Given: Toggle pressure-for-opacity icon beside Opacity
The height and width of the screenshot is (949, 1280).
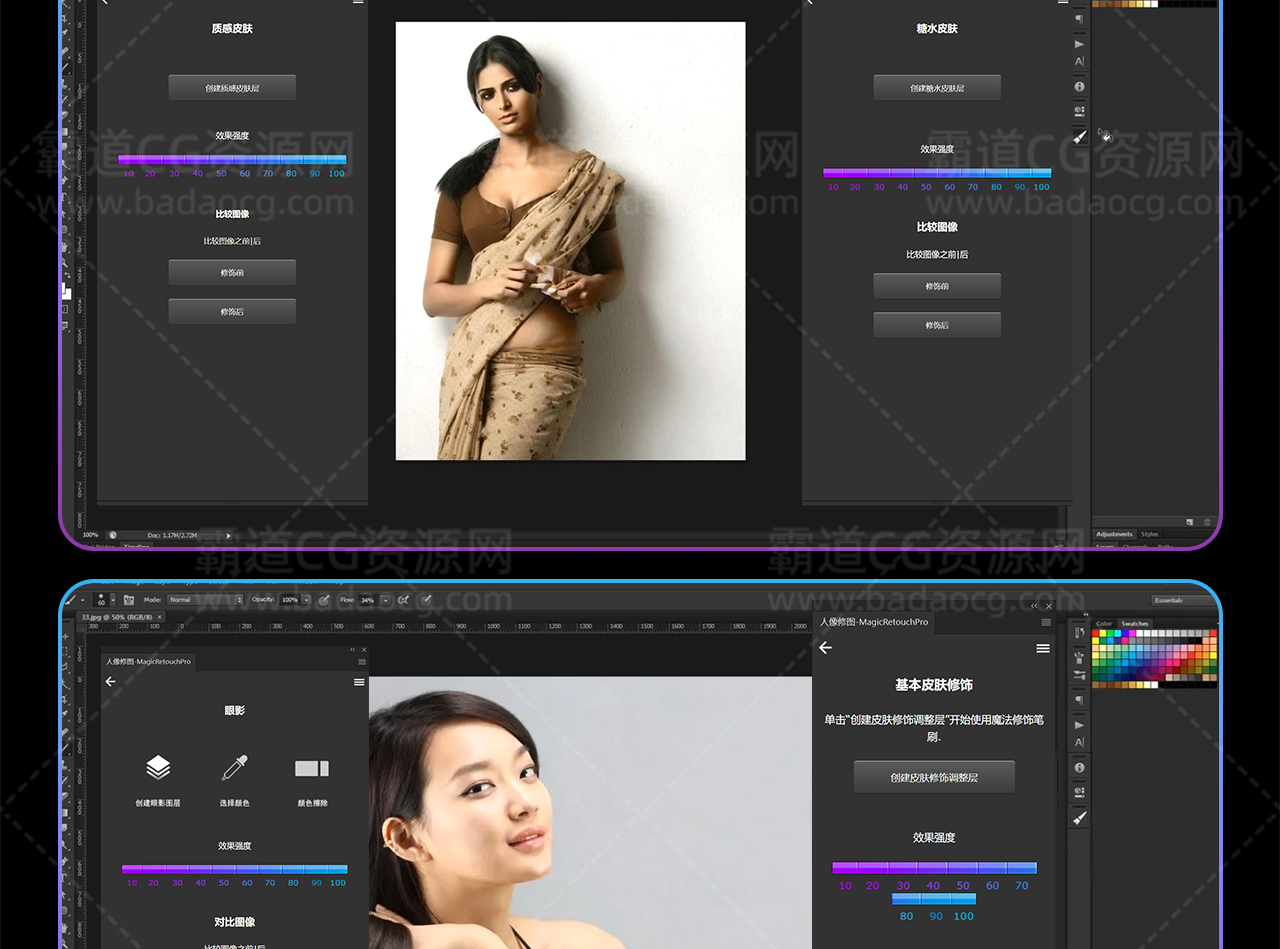Looking at the screenshot, I should click(x=324, y=600).
